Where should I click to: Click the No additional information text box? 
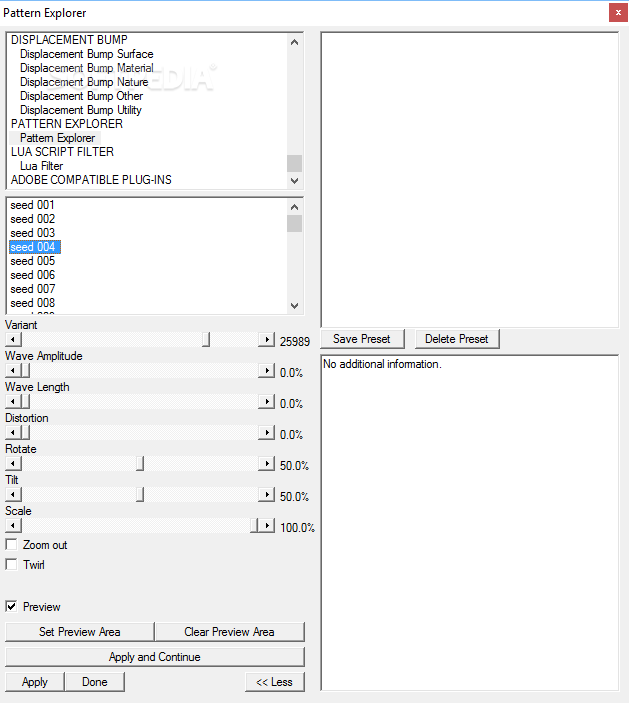coord(470,522)
